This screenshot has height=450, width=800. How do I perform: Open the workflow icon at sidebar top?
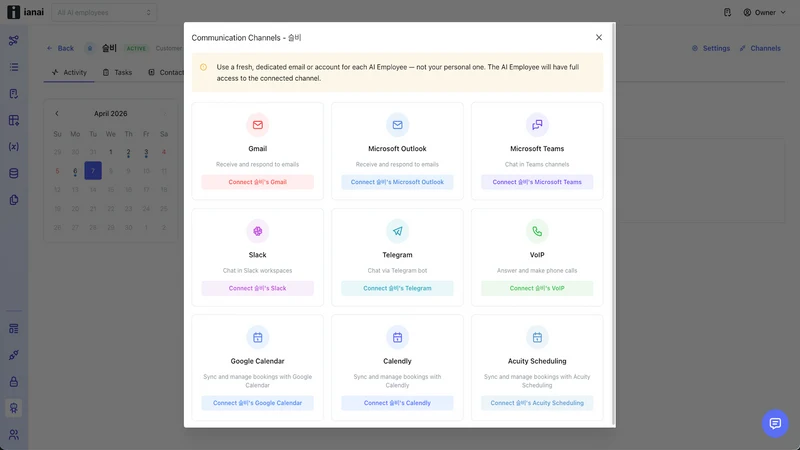pyautogui.click(x=14, y=40)
